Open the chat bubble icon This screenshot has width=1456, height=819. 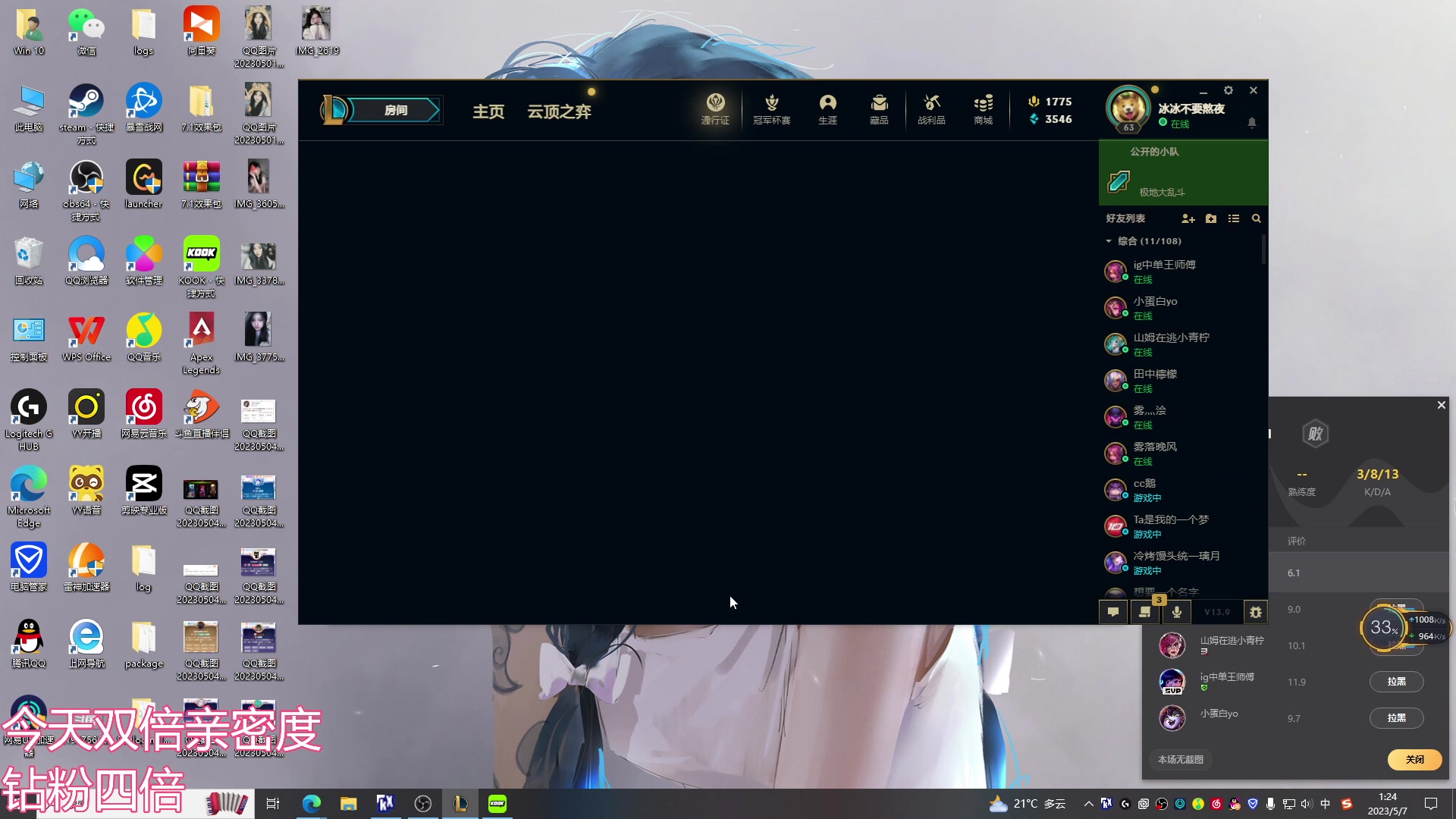tap(1113, 612)
